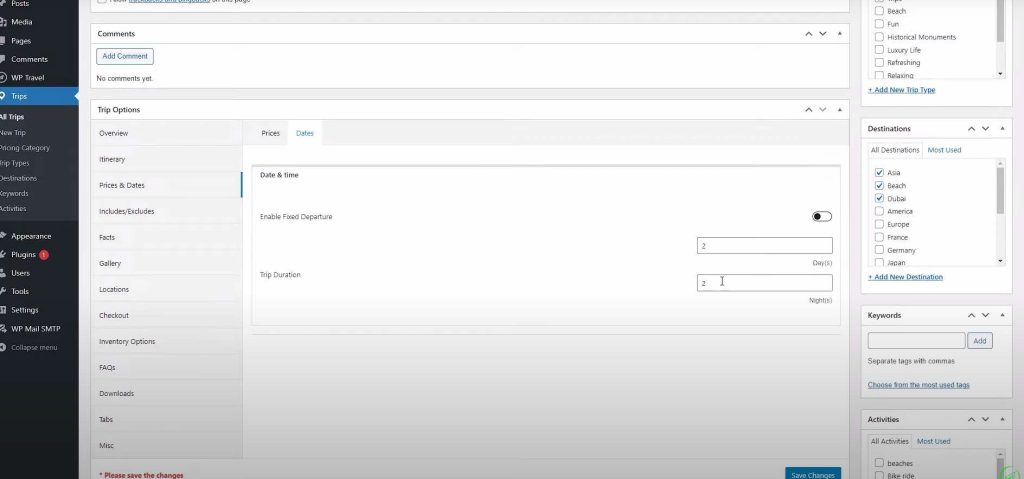Screen dimensions: 1024x479
Task: Open the Tools menu
Action: (20, 291)
